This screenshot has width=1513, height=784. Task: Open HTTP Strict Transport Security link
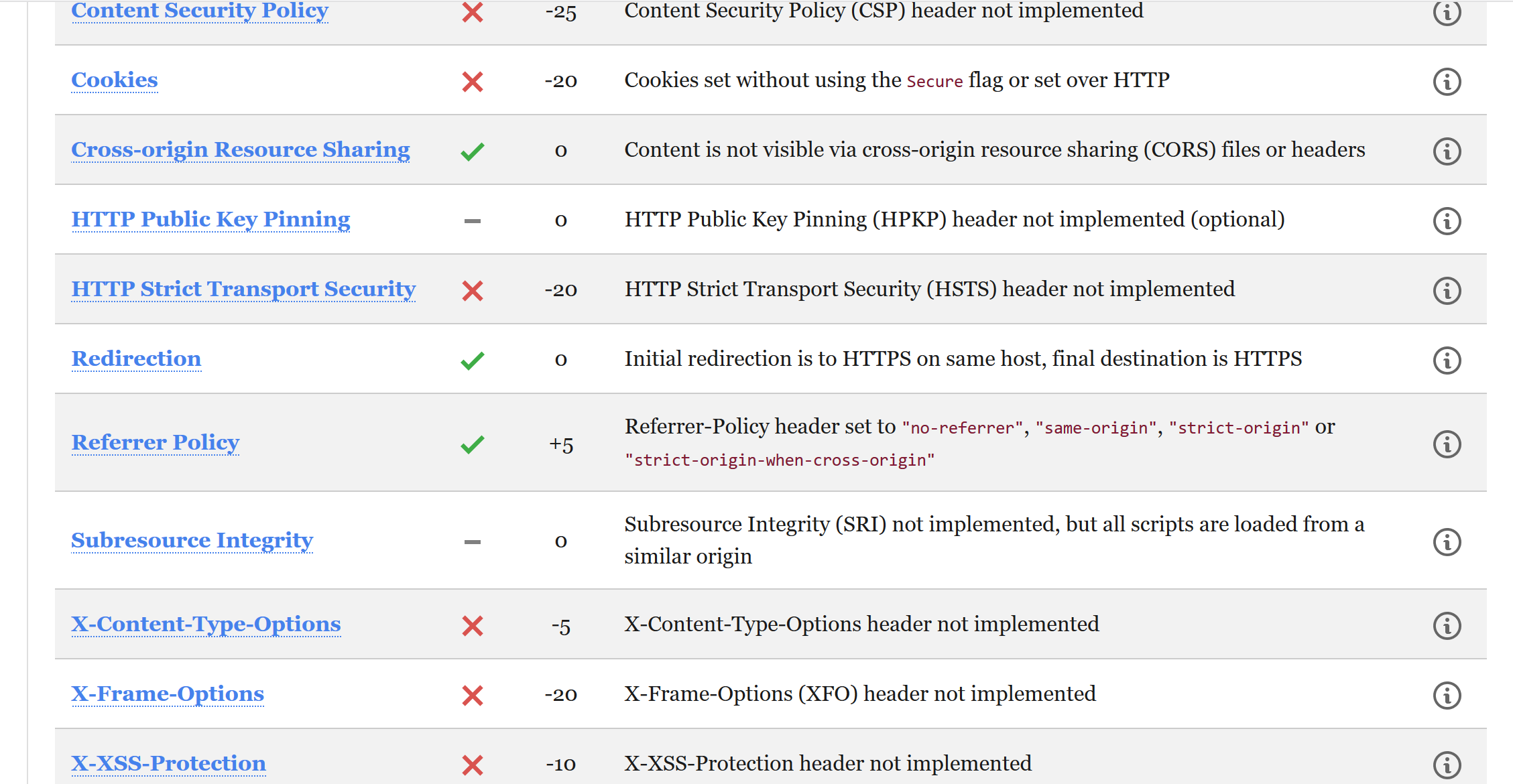(243, 289)
